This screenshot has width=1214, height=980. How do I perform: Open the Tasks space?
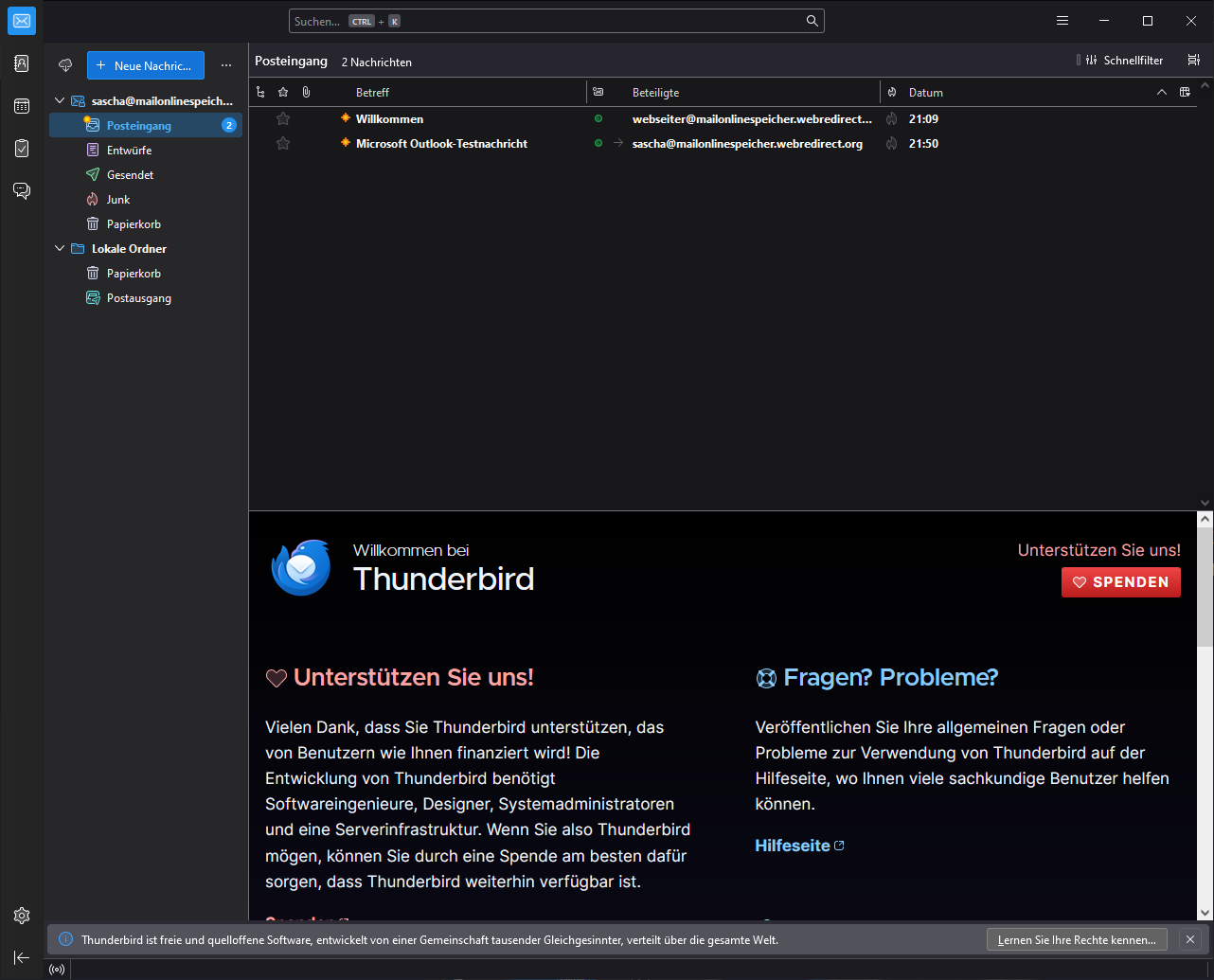click(x=22, y=149)
